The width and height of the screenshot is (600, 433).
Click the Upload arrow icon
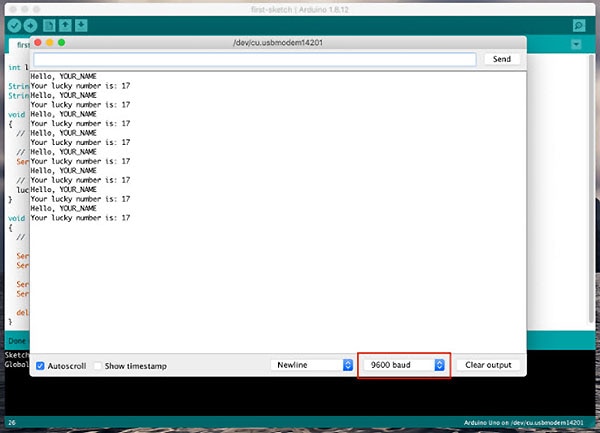30,24
